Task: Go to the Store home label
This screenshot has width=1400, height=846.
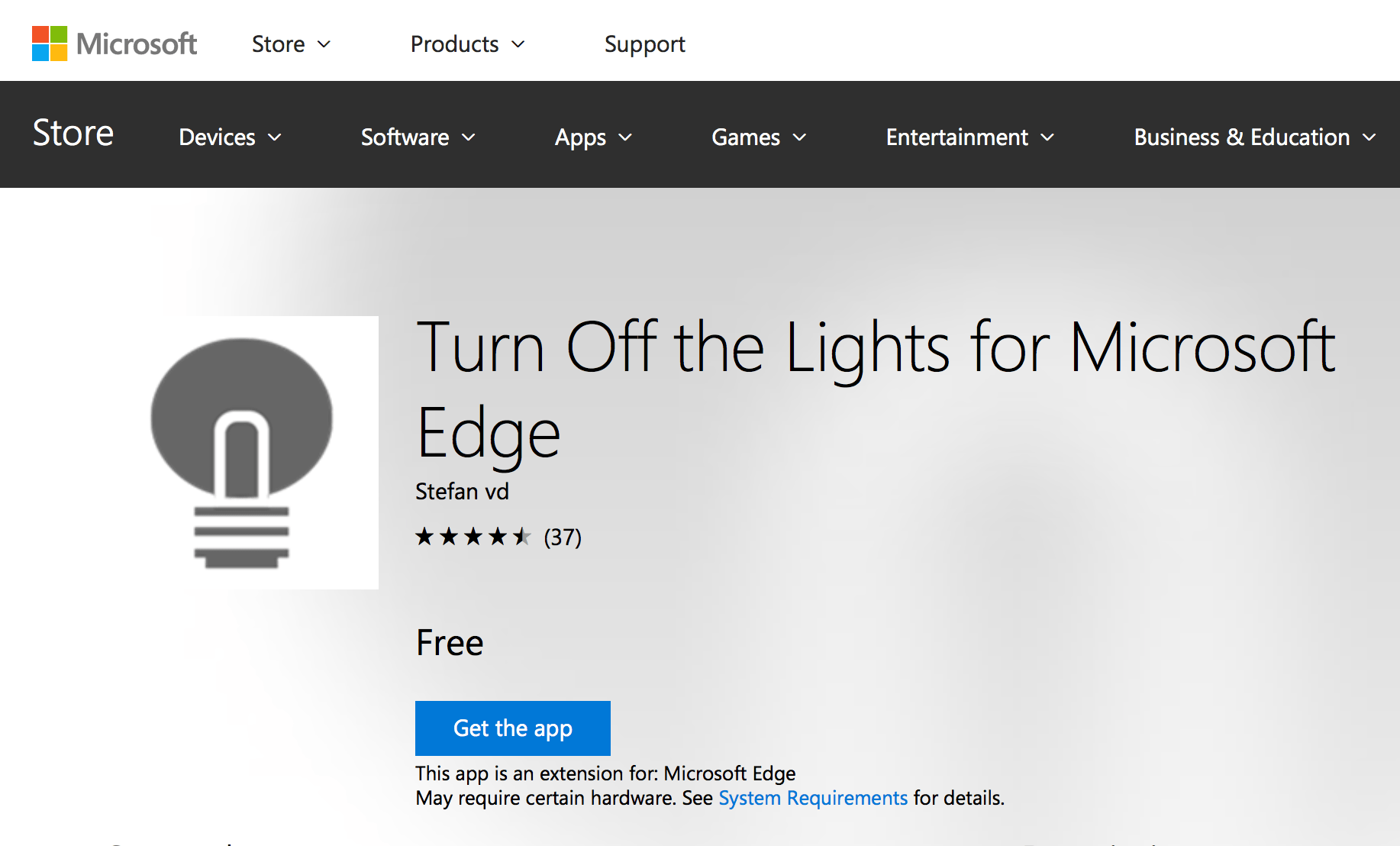Action: click(x=73, y=133)
